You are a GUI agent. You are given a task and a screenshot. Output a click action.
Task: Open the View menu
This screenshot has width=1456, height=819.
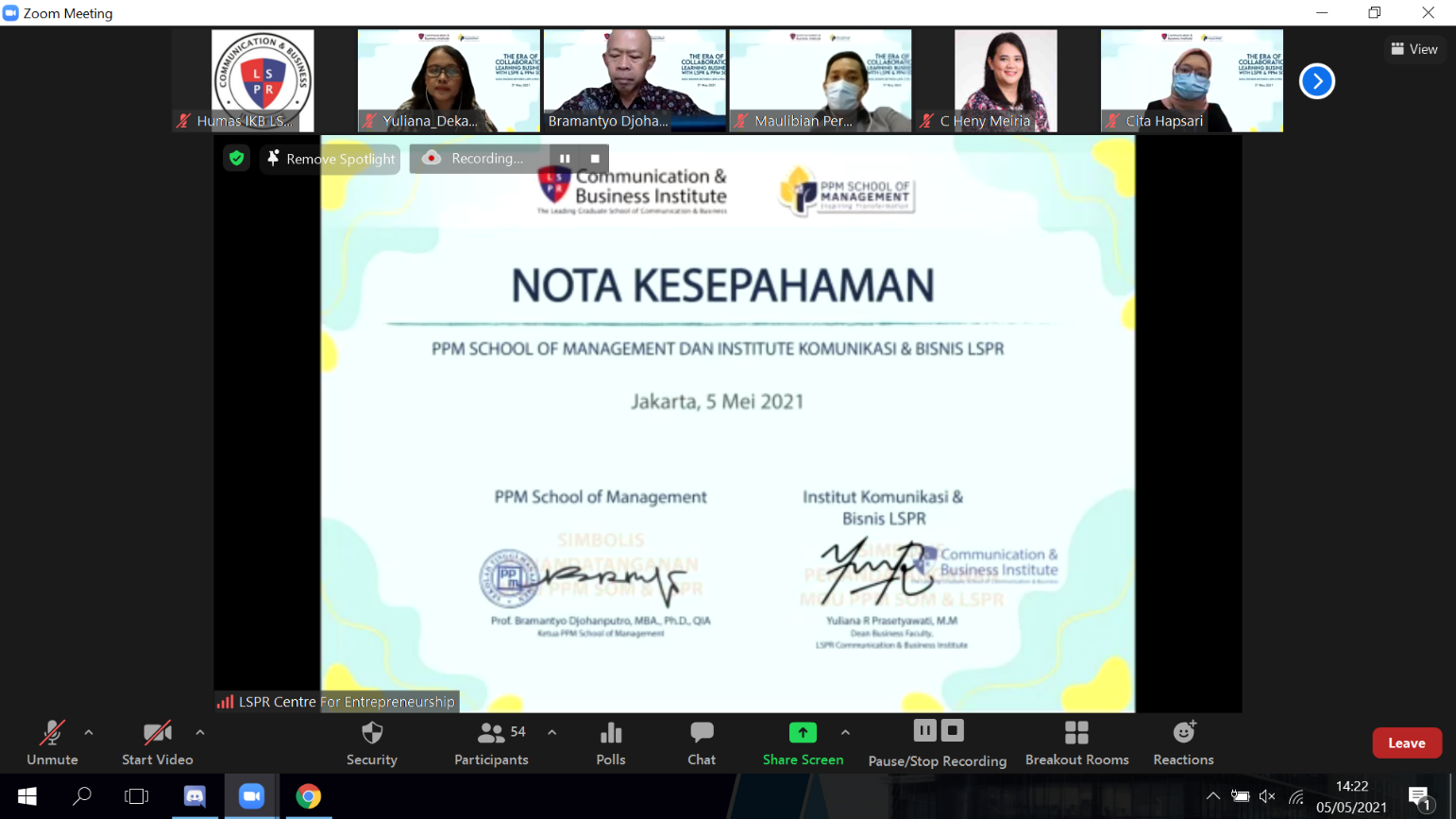(x=1414, y=48)
